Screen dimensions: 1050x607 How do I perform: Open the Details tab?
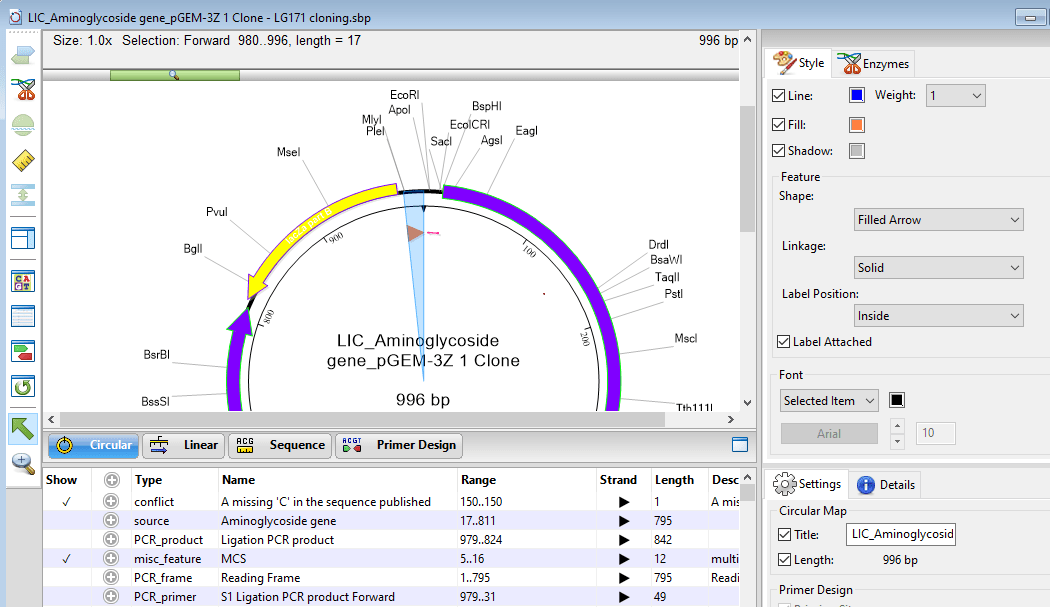pos(885,484)
